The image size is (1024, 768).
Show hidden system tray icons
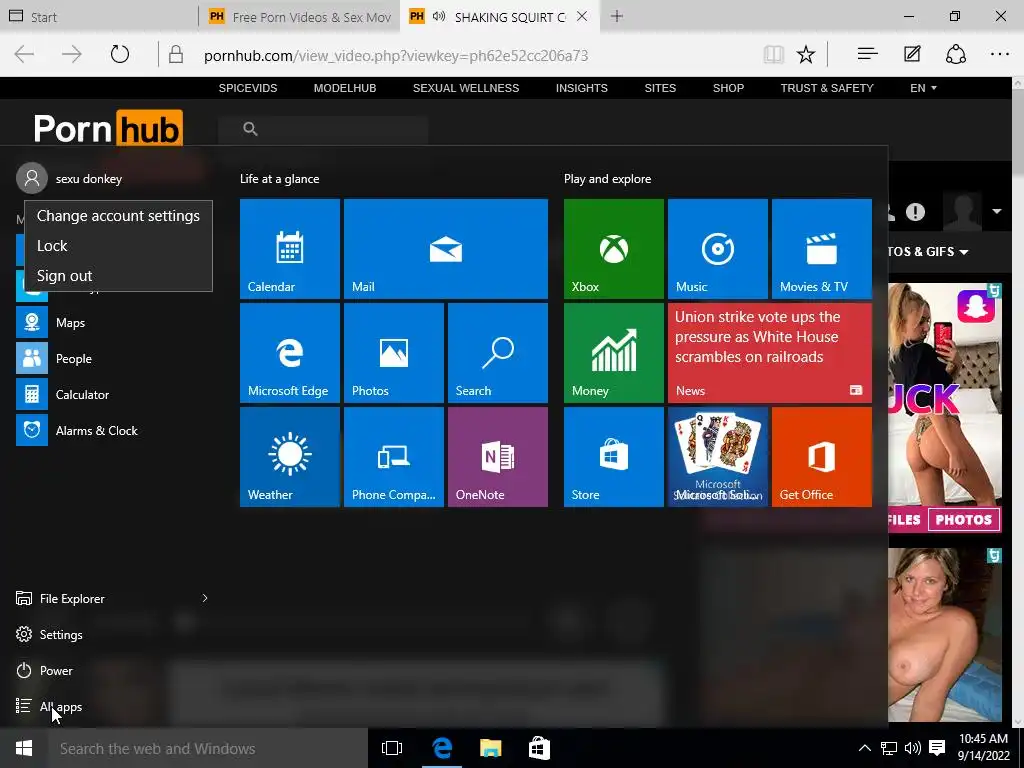[864, 748]
